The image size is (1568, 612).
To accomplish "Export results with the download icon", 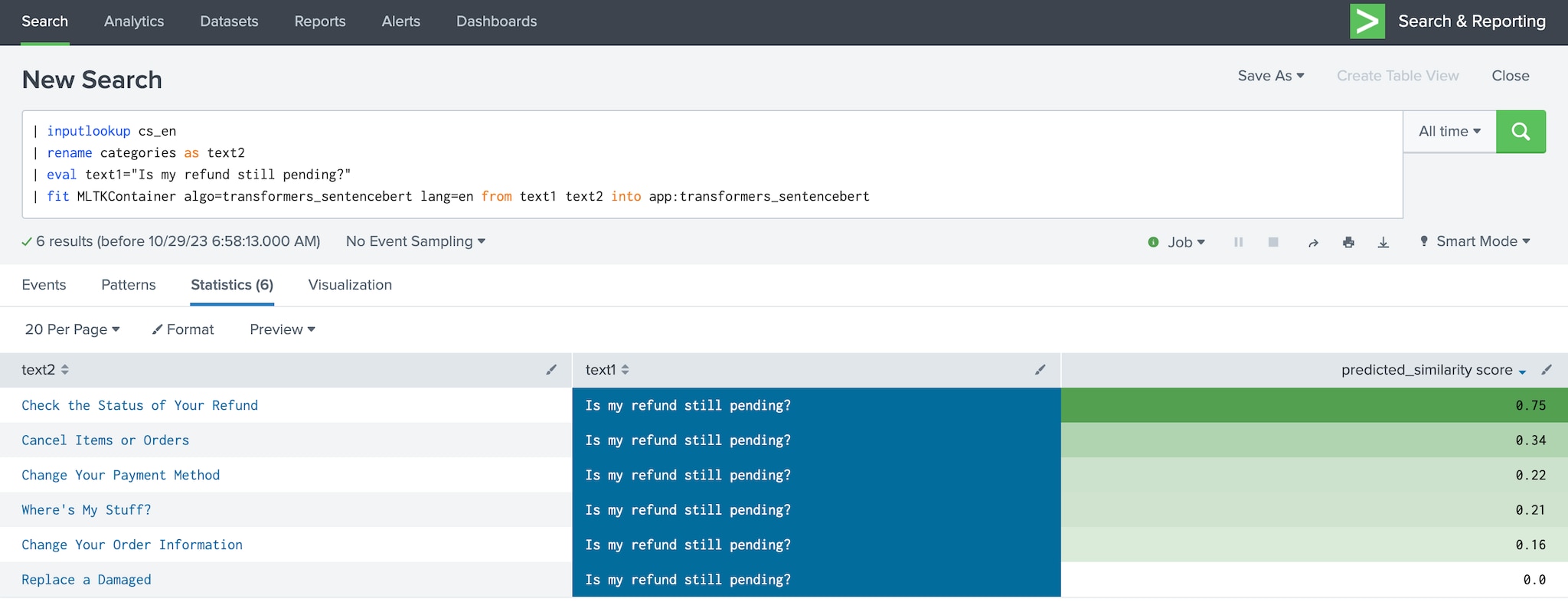I will (x=1383, y=242).
